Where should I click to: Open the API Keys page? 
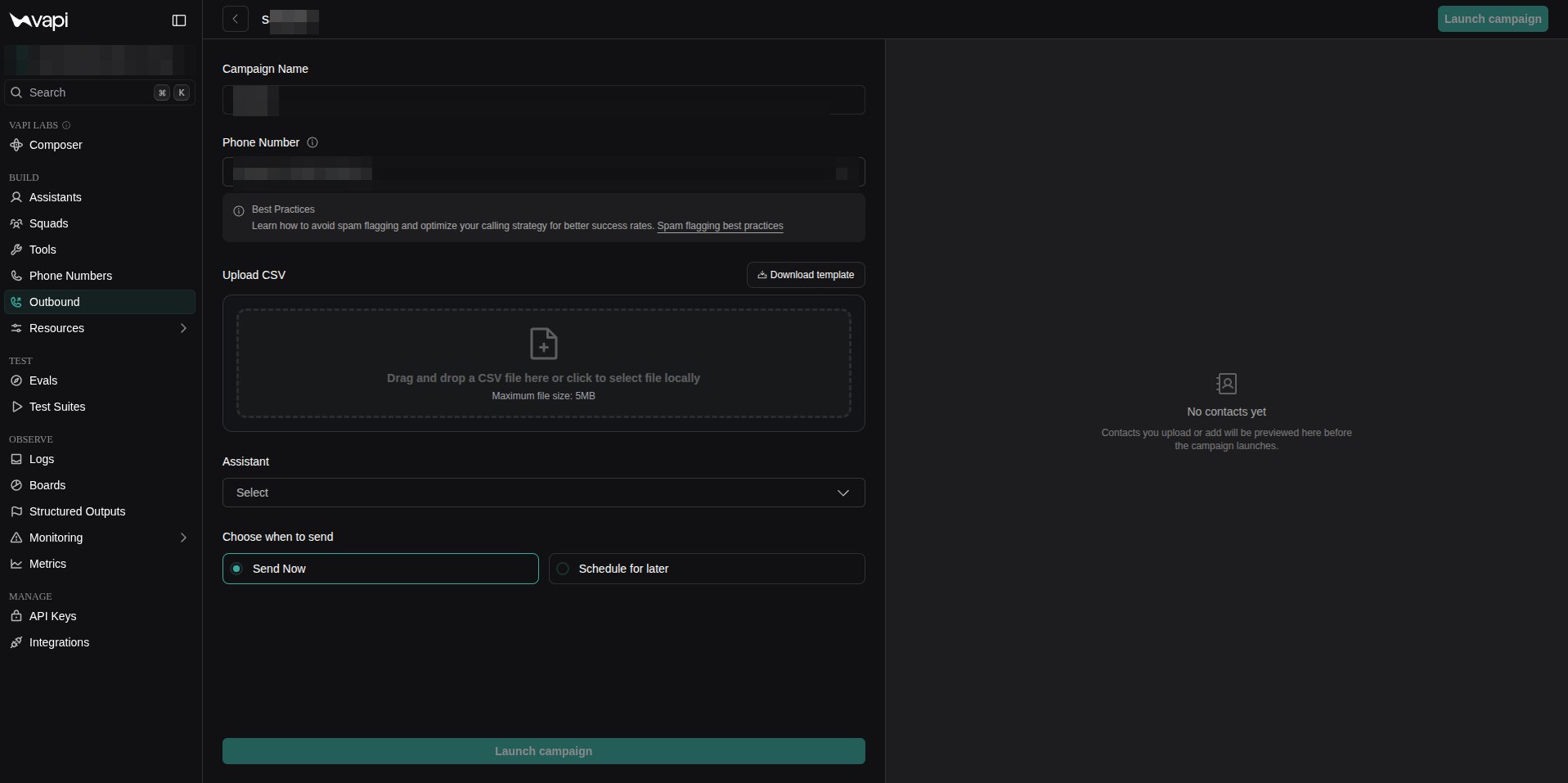point(100,616)
